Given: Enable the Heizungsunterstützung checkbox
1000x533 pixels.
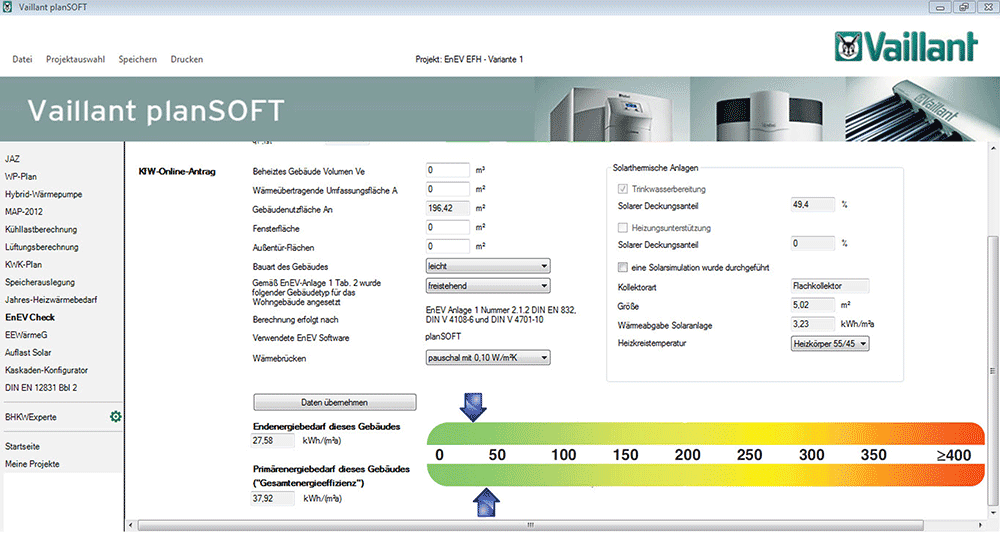Looking at the screenshot, I should pyautogui.click(x=622, y=228).
